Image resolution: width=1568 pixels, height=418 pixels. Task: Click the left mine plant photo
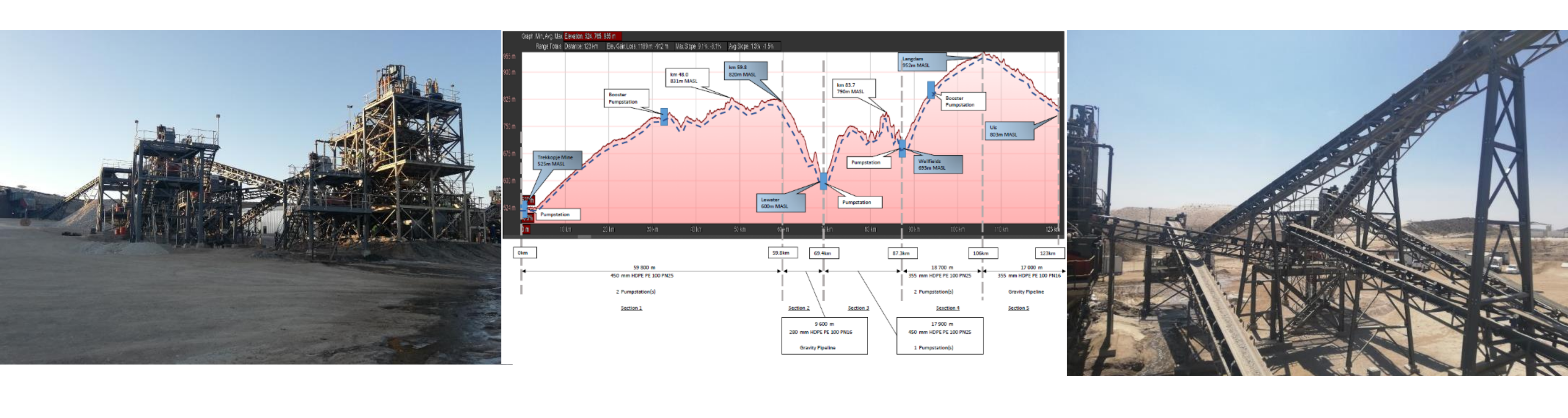[x=250, y=197]
